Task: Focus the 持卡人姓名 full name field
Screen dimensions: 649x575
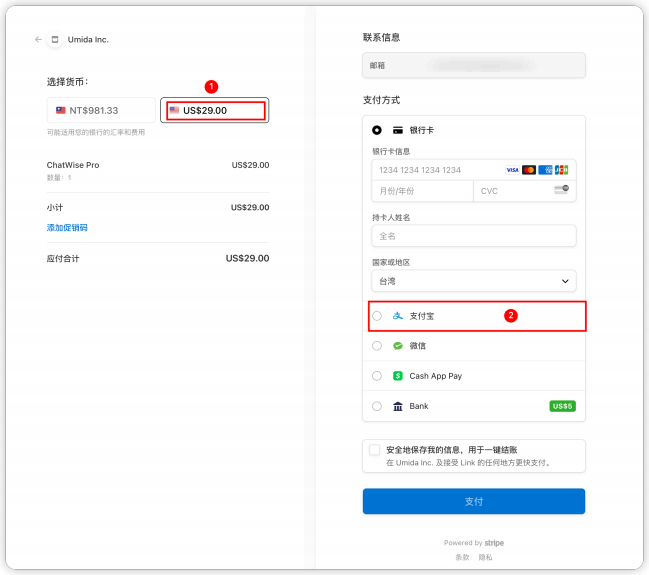Action: click(x=474, y=236)
